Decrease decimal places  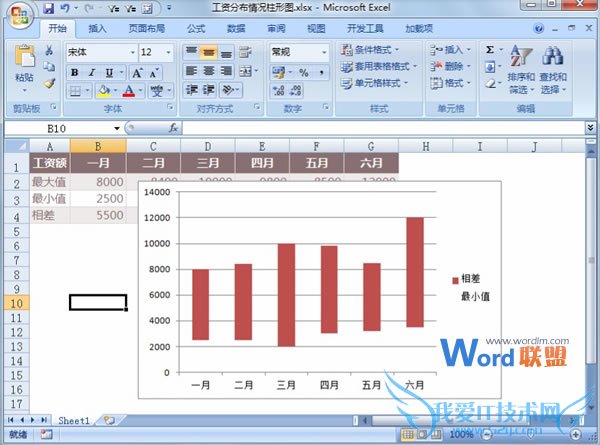[295, 91]
